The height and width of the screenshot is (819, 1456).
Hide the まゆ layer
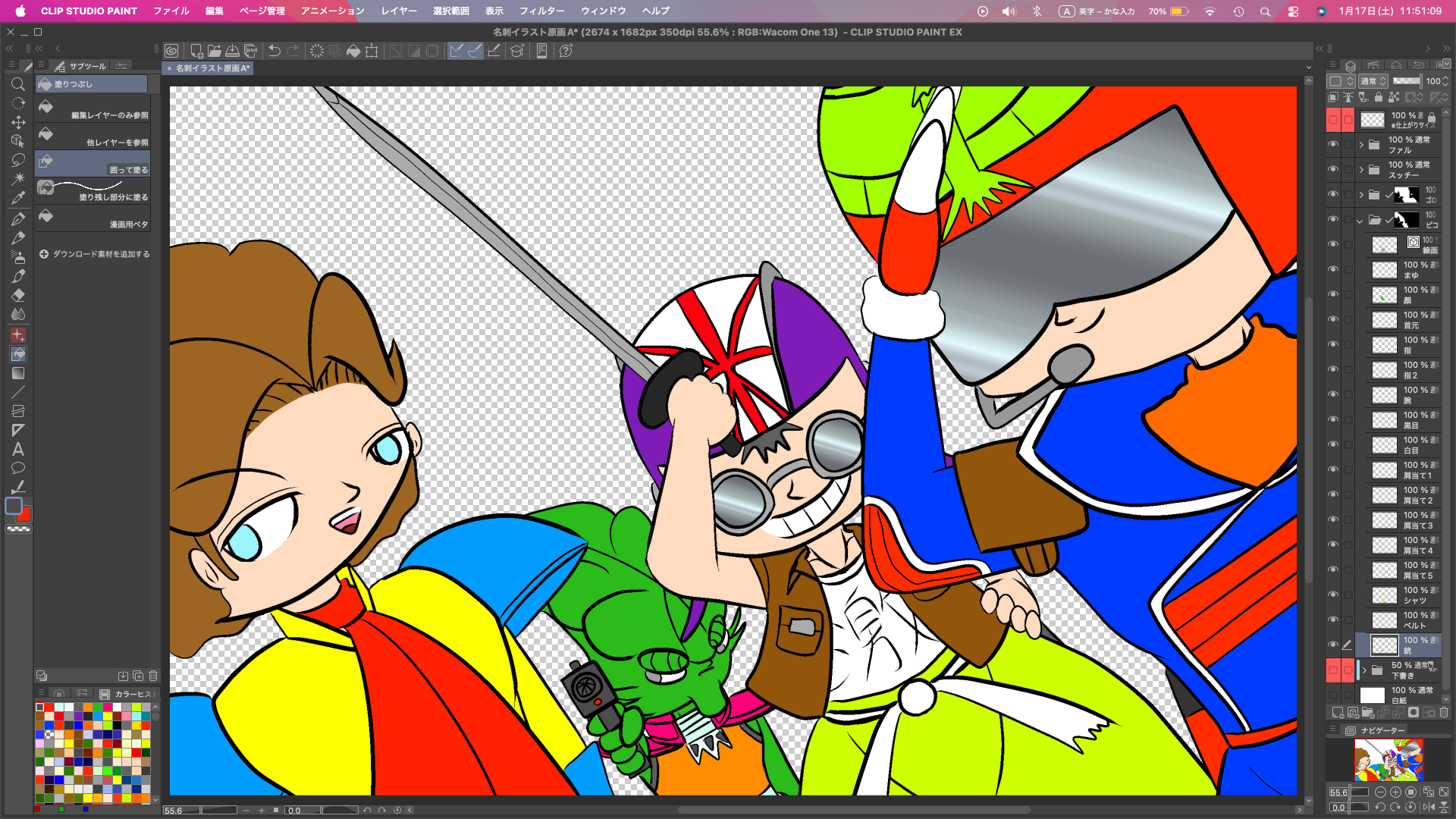point(1333,269)
